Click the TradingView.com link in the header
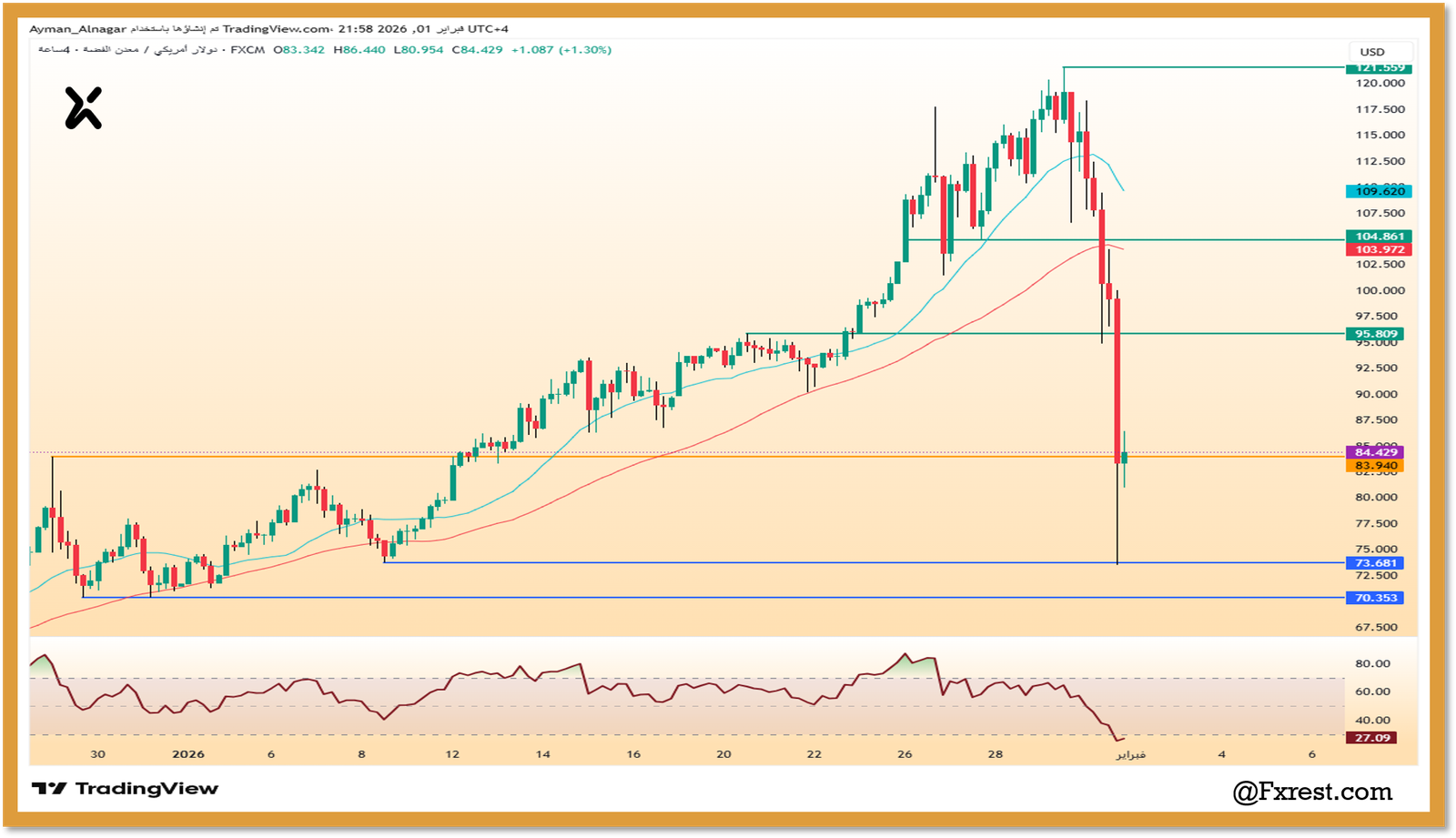 274,28
